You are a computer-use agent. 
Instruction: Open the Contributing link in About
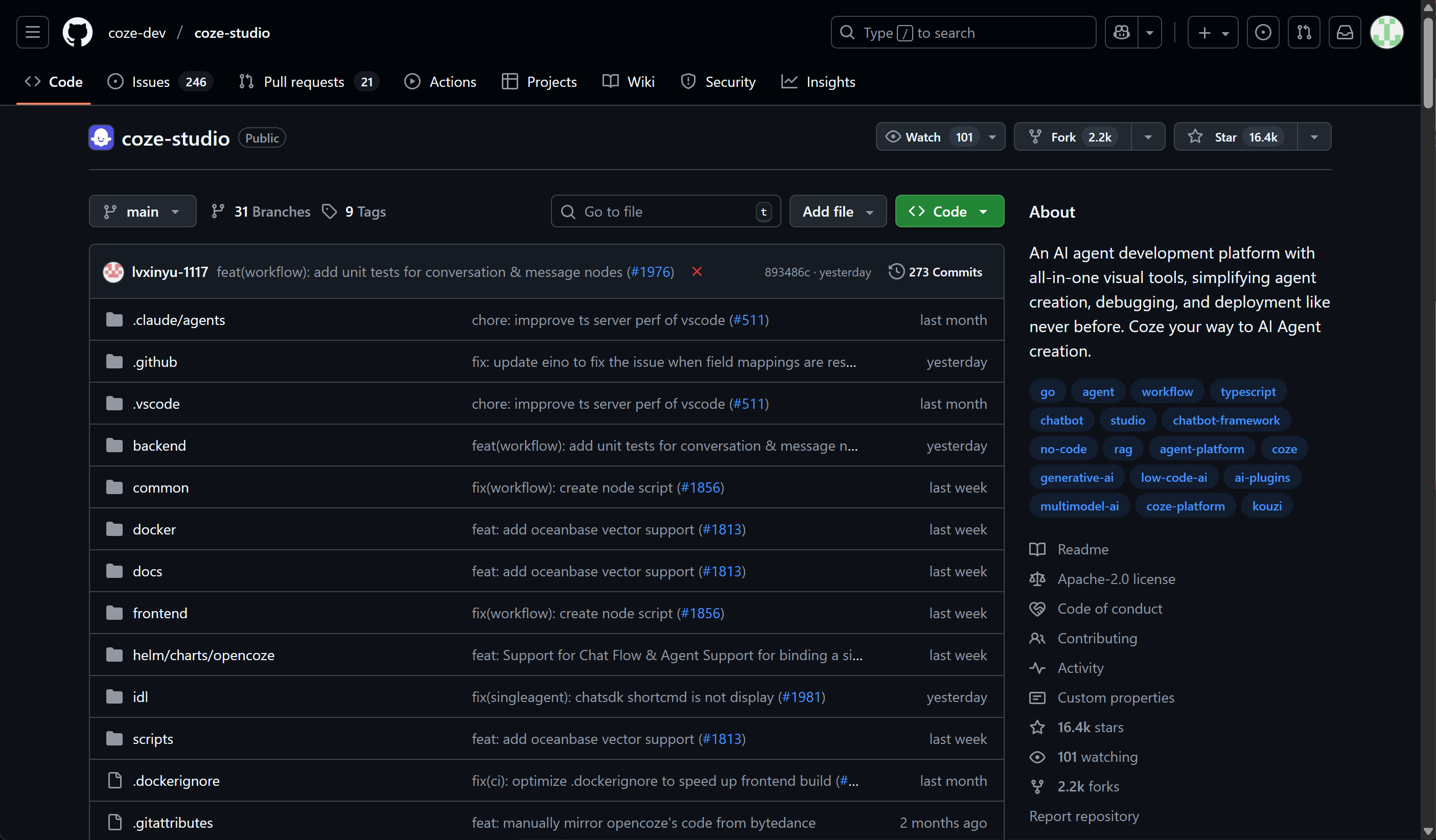coord(1097,638)
